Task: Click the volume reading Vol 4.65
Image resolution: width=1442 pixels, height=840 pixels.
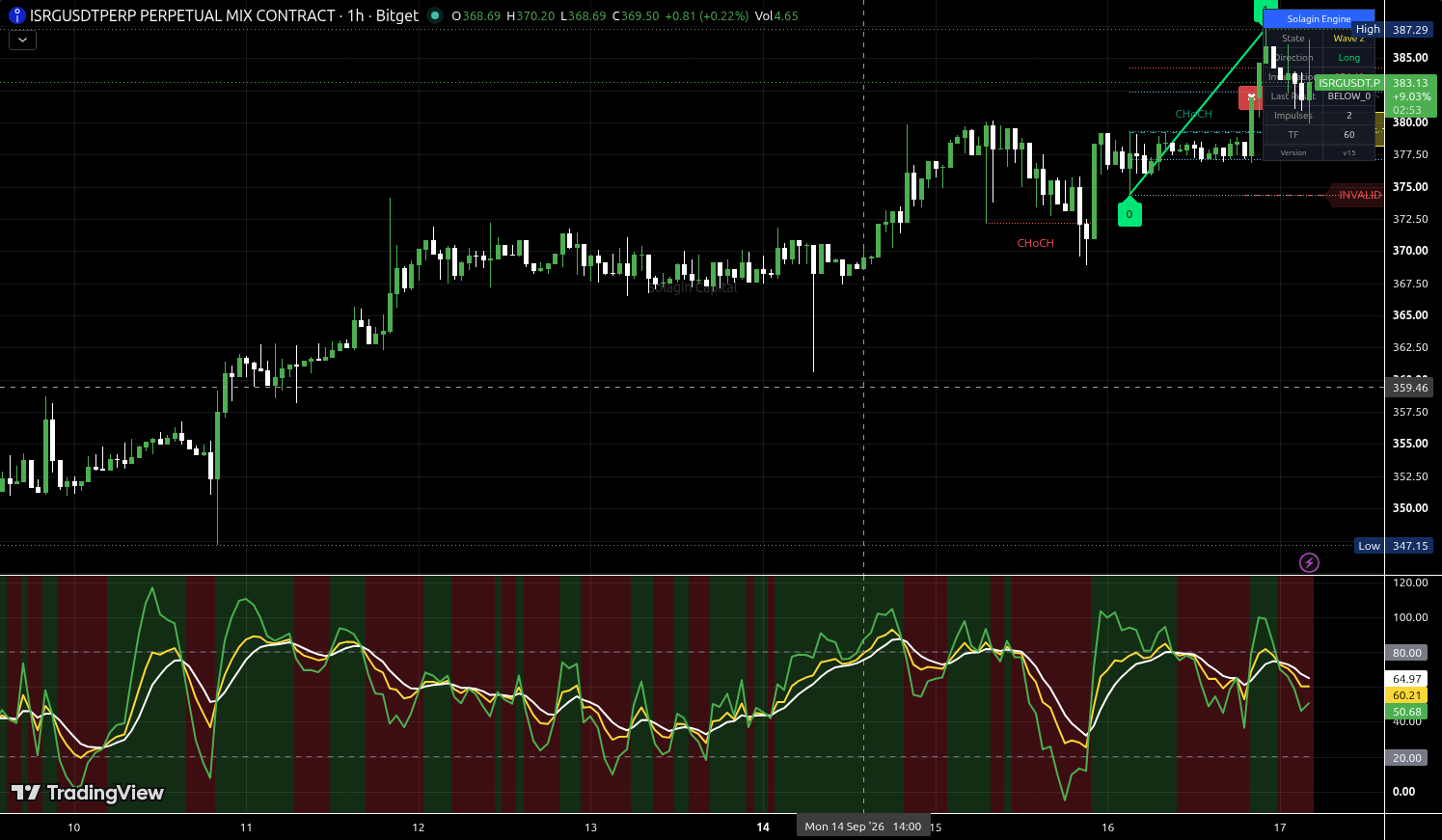Action: [x=776, y=15]
